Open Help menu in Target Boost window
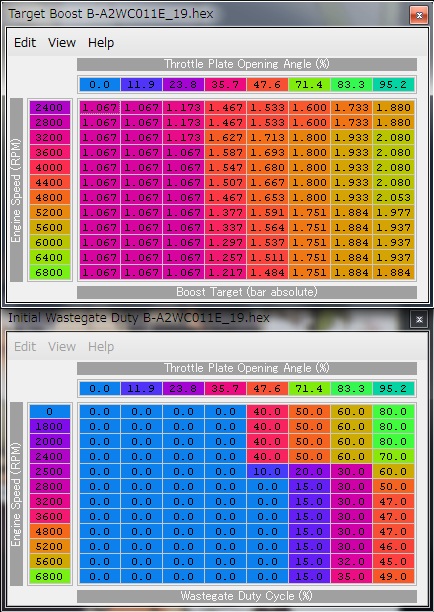Image resolution: width=434 pixels, height=612 pixels. (101, 43)
